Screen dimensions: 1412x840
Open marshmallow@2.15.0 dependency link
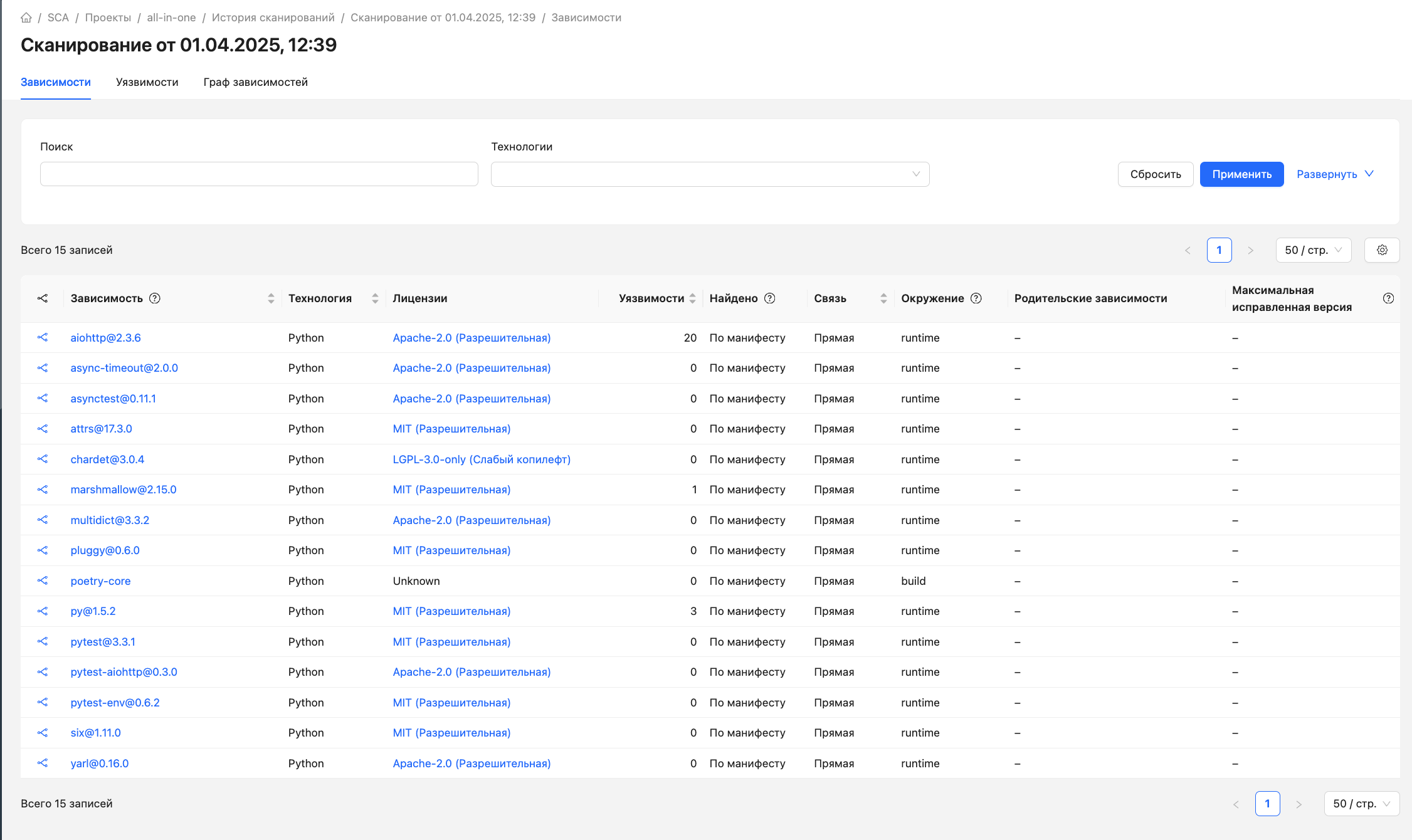[x=124, y=490]
